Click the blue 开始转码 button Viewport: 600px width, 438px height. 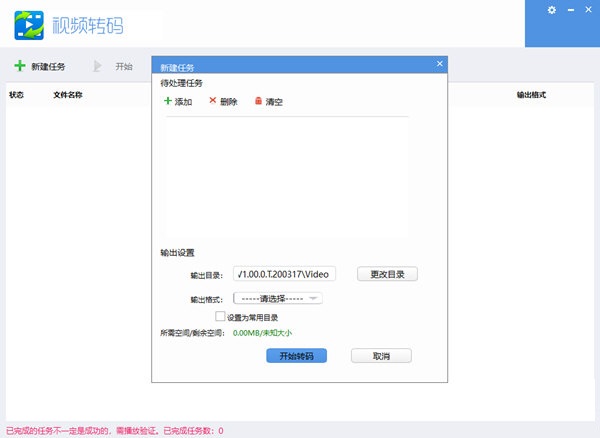pyautogui.click(x=296, y=356)
